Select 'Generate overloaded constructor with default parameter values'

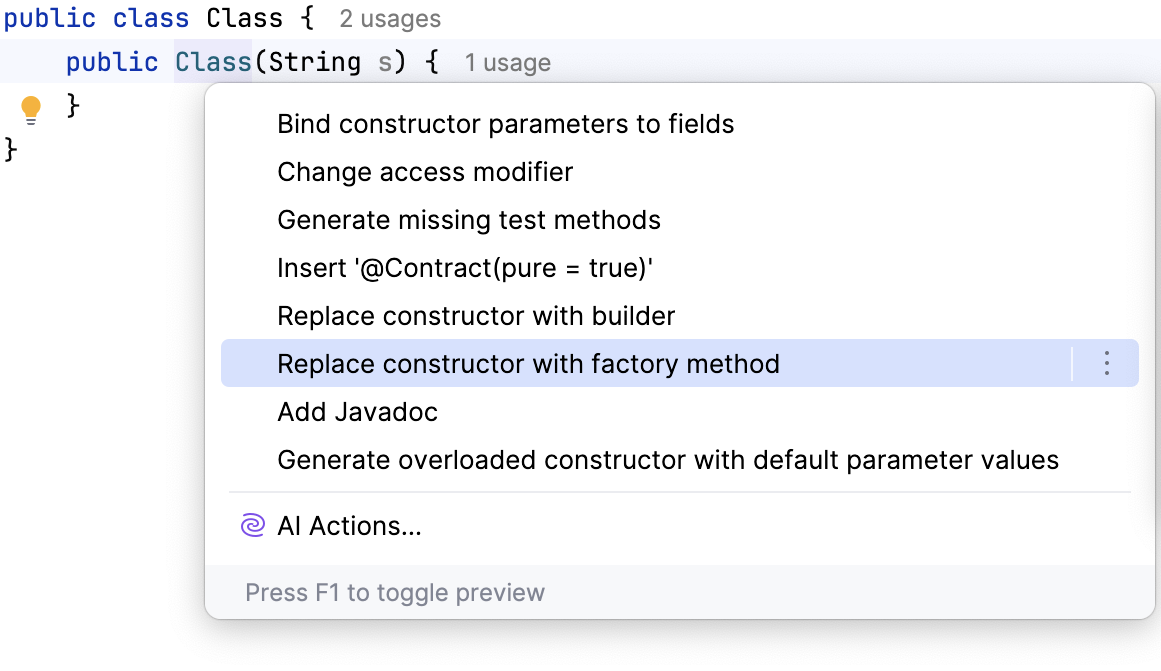coord(667,460)
